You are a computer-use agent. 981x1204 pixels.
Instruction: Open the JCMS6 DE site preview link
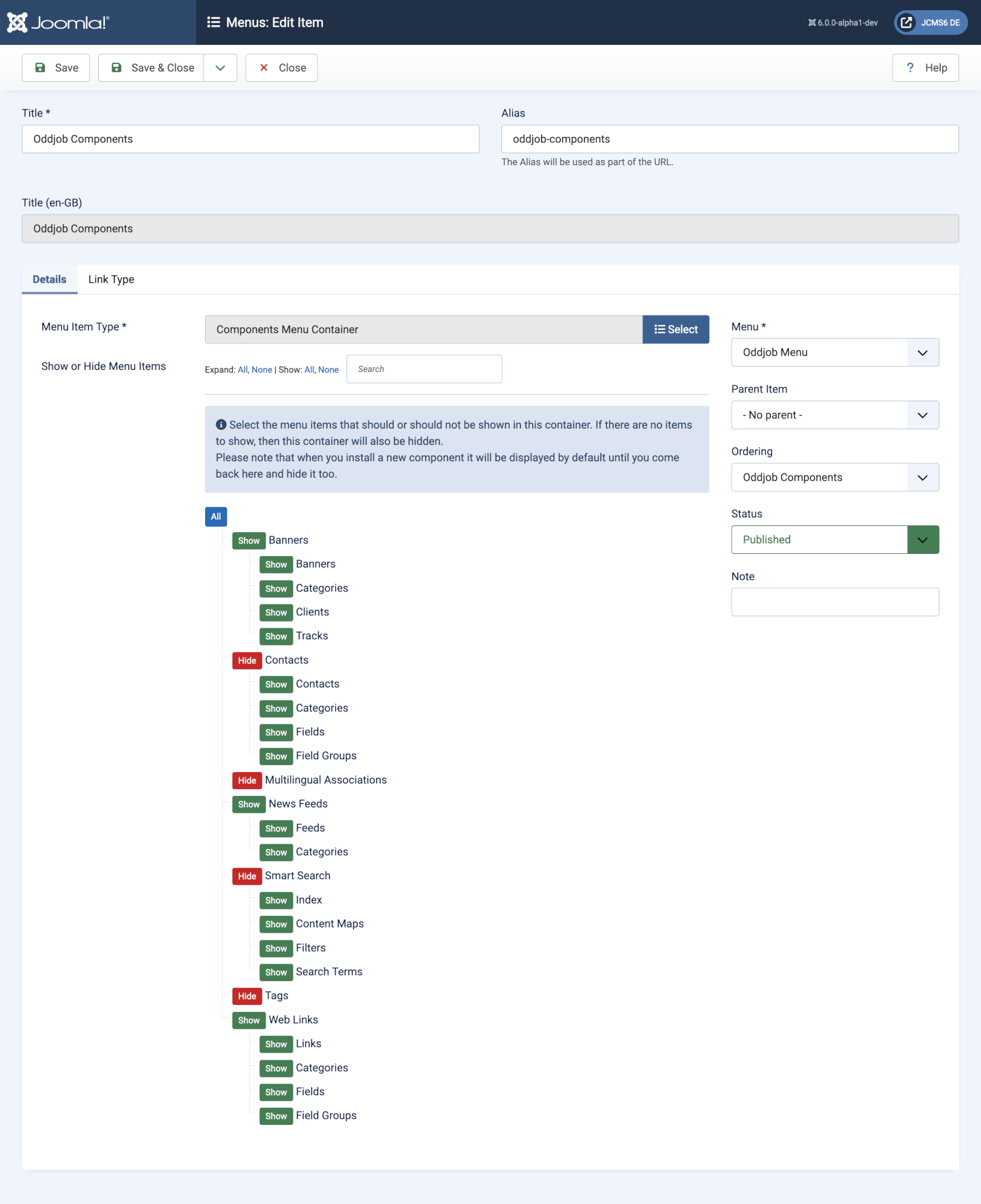(x=931, y=22)
